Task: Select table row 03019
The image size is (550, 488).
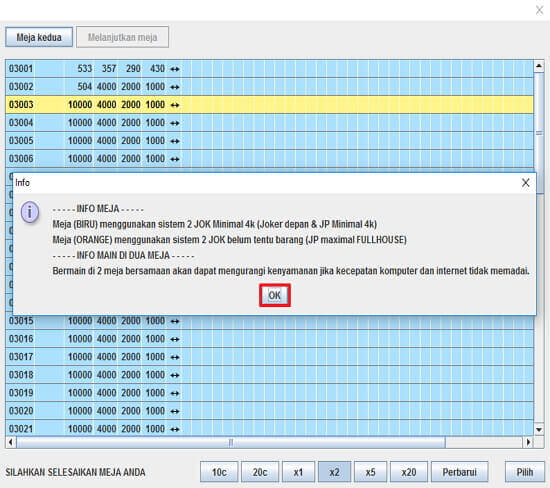Action: pos(269,393)
